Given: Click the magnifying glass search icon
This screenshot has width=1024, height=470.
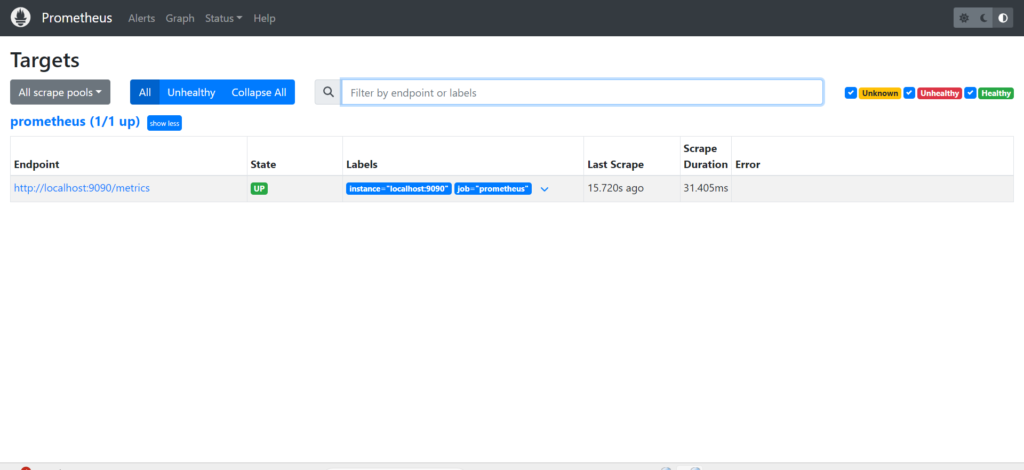Looking at the screenshot, I should click(328, 92).
